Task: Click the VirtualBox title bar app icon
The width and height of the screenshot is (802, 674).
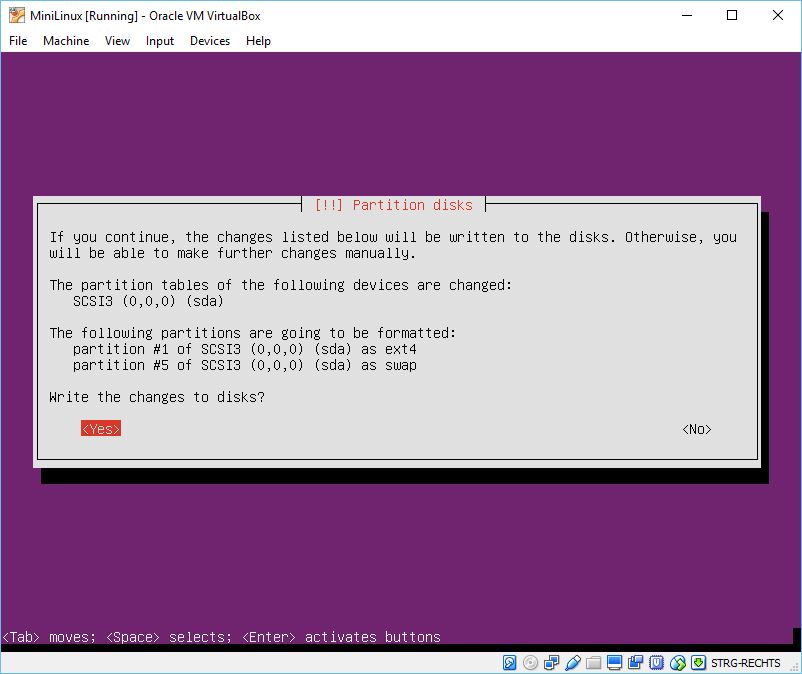Action: 17,15
